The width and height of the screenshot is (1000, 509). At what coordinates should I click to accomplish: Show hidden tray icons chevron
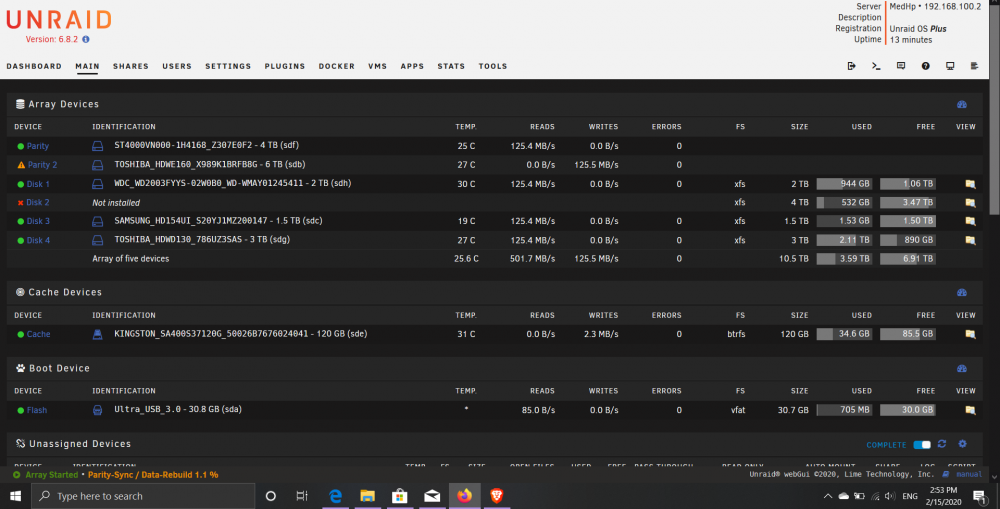828,496
